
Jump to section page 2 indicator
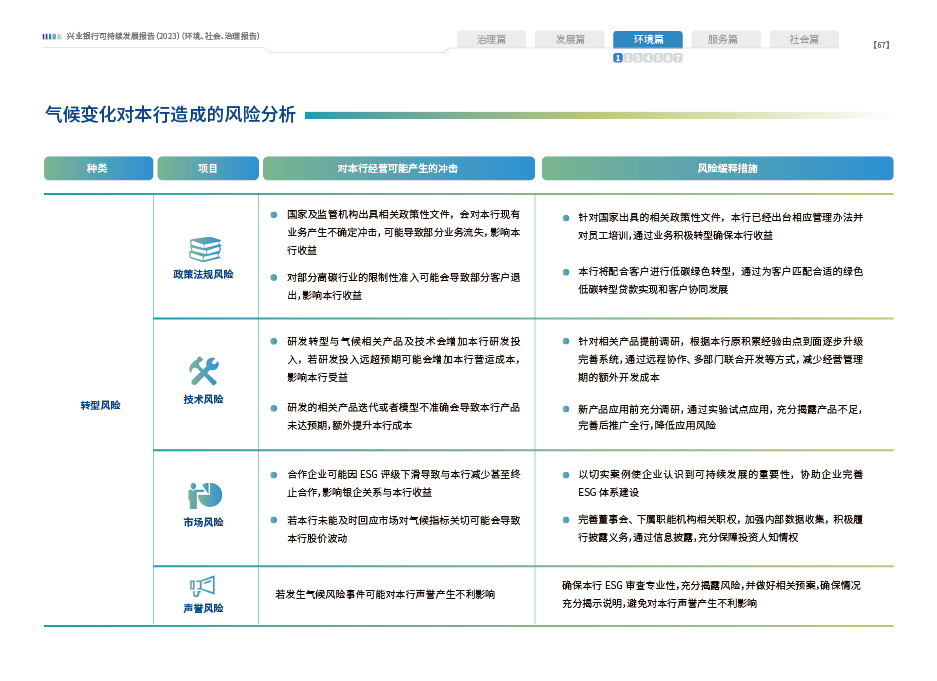pyautogui.click(x=628, y=58)
